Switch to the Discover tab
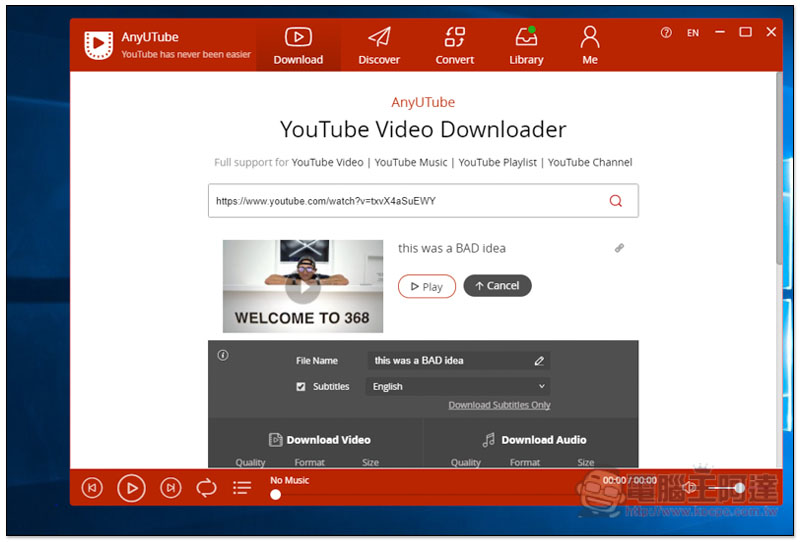Viewport: 800px width, 542px height. pos(379,46)
